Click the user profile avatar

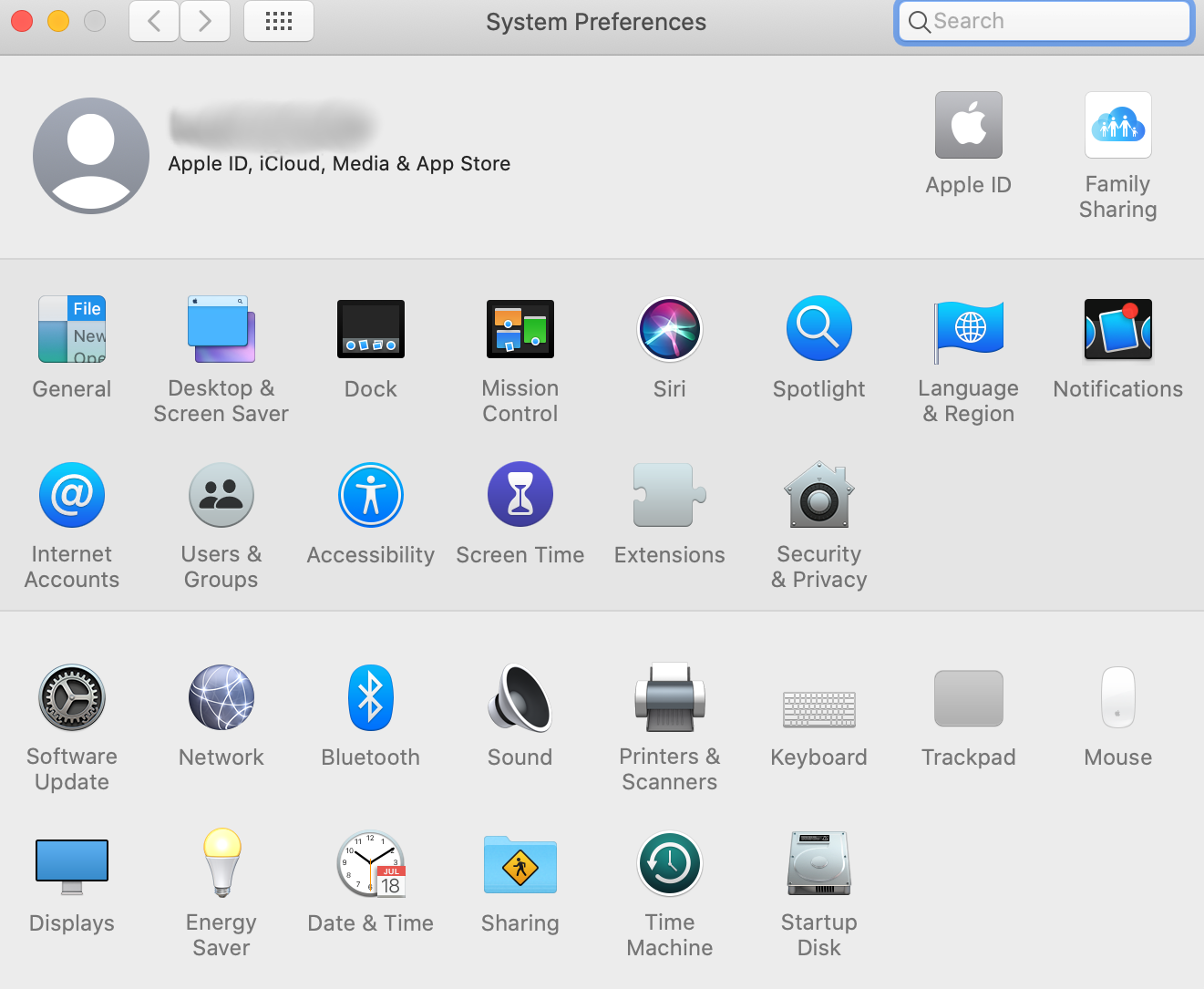click(91, 156)
